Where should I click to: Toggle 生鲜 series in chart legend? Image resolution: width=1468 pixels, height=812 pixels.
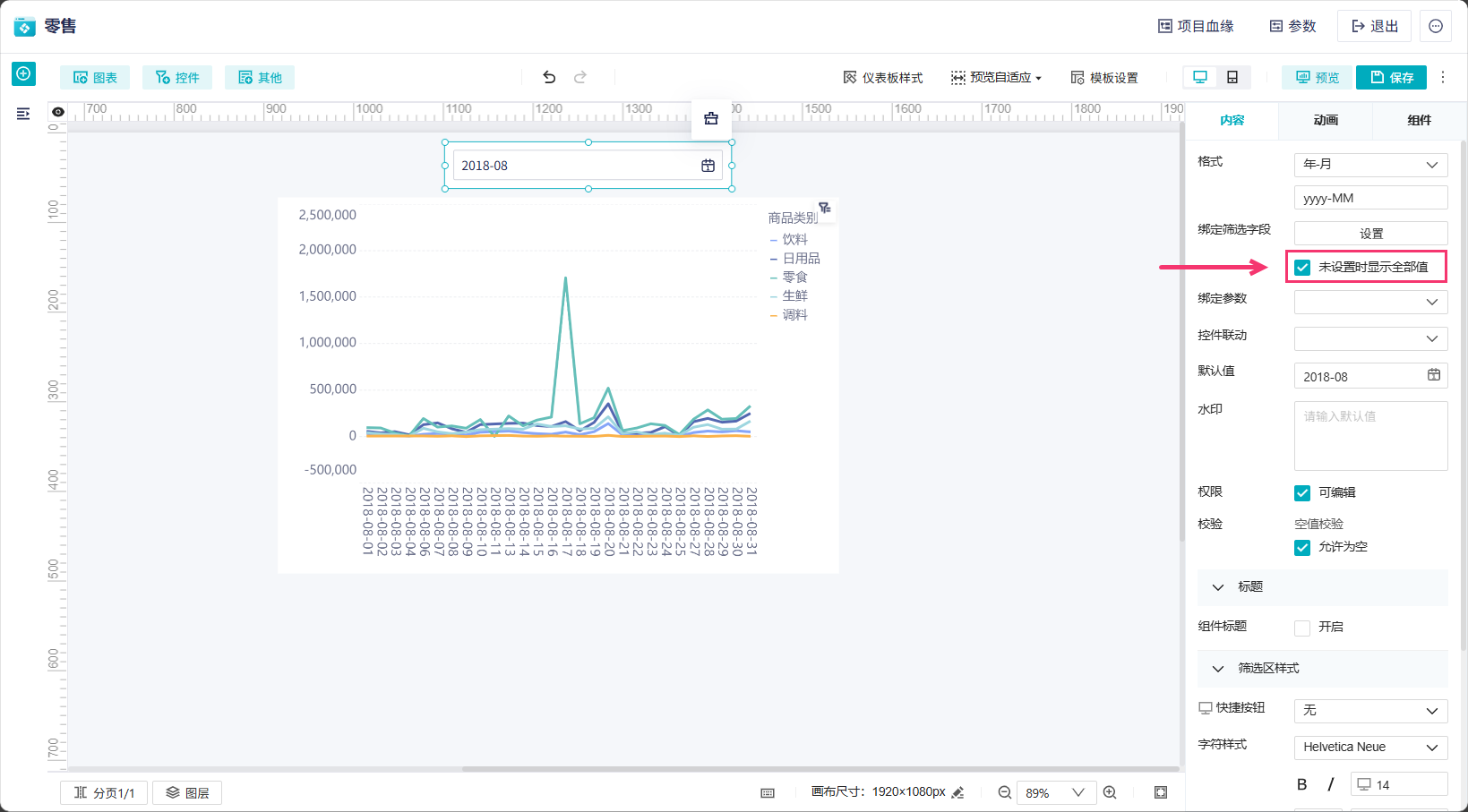789,296
